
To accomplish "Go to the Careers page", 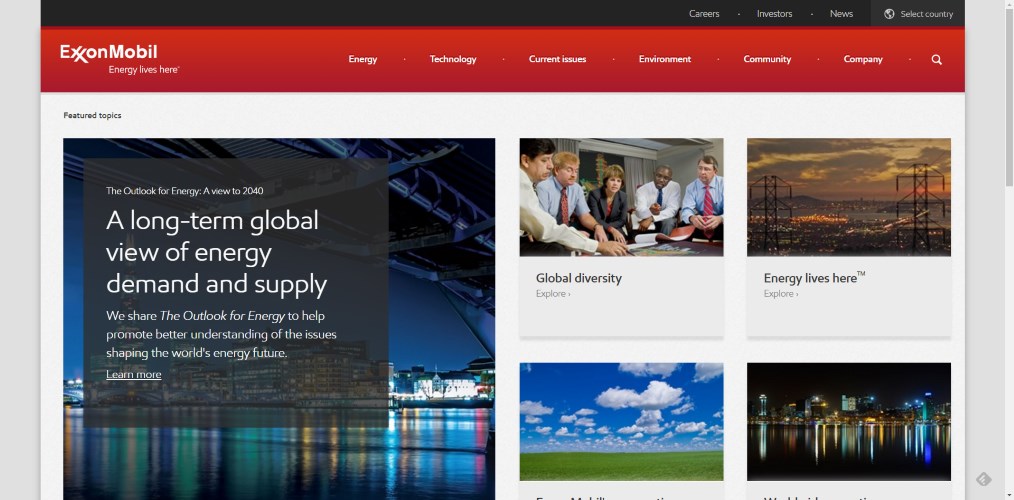I will tap(704, 14).
